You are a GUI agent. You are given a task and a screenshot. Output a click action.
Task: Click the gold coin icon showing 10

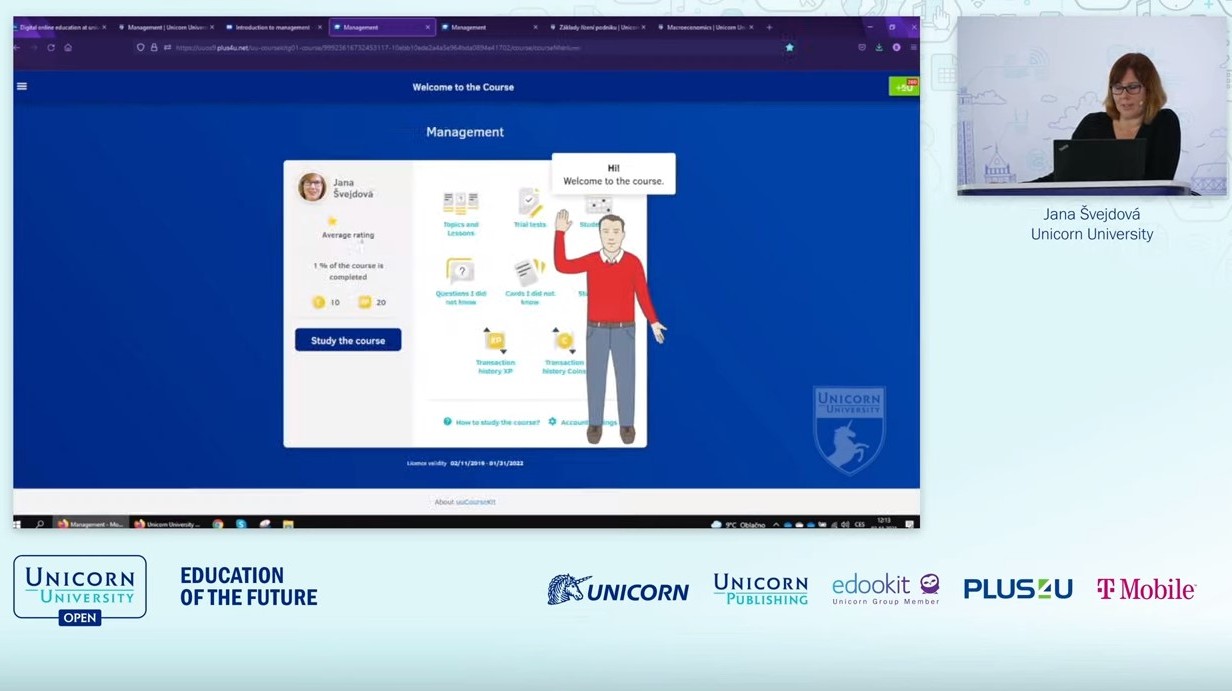click(x=319, y=302)
